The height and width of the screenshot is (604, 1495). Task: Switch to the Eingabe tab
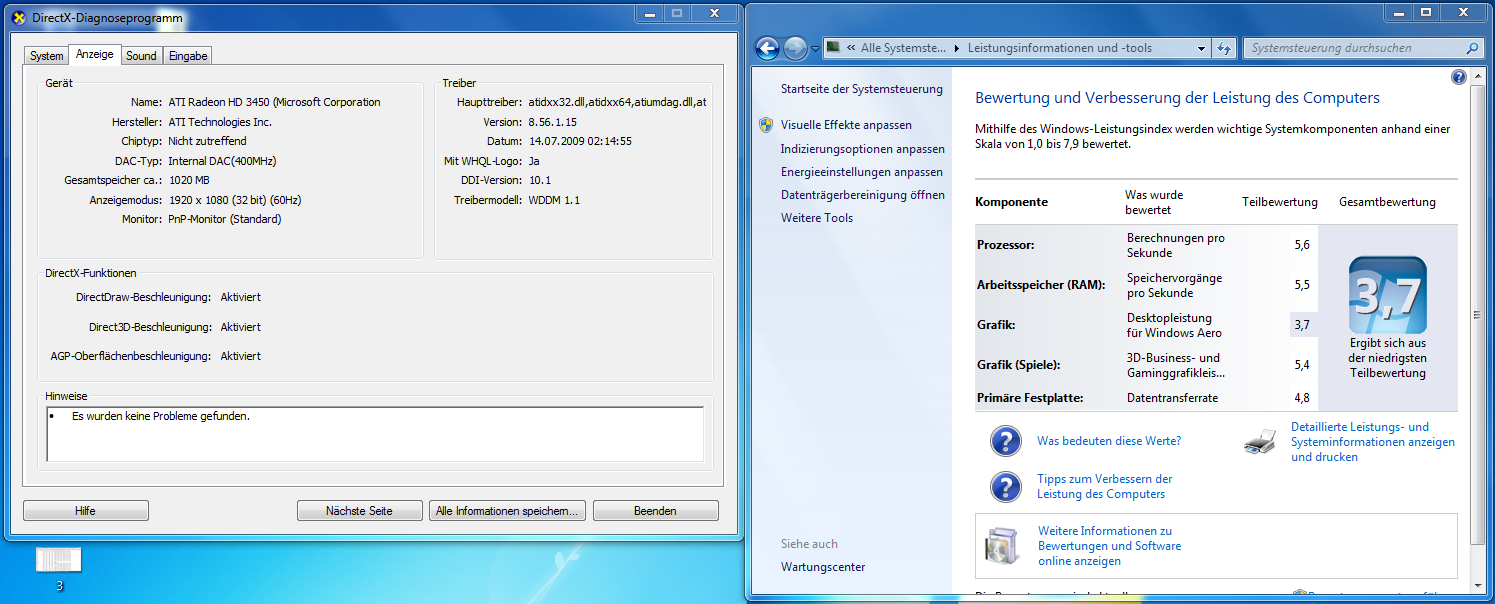[x=188, y=56]
